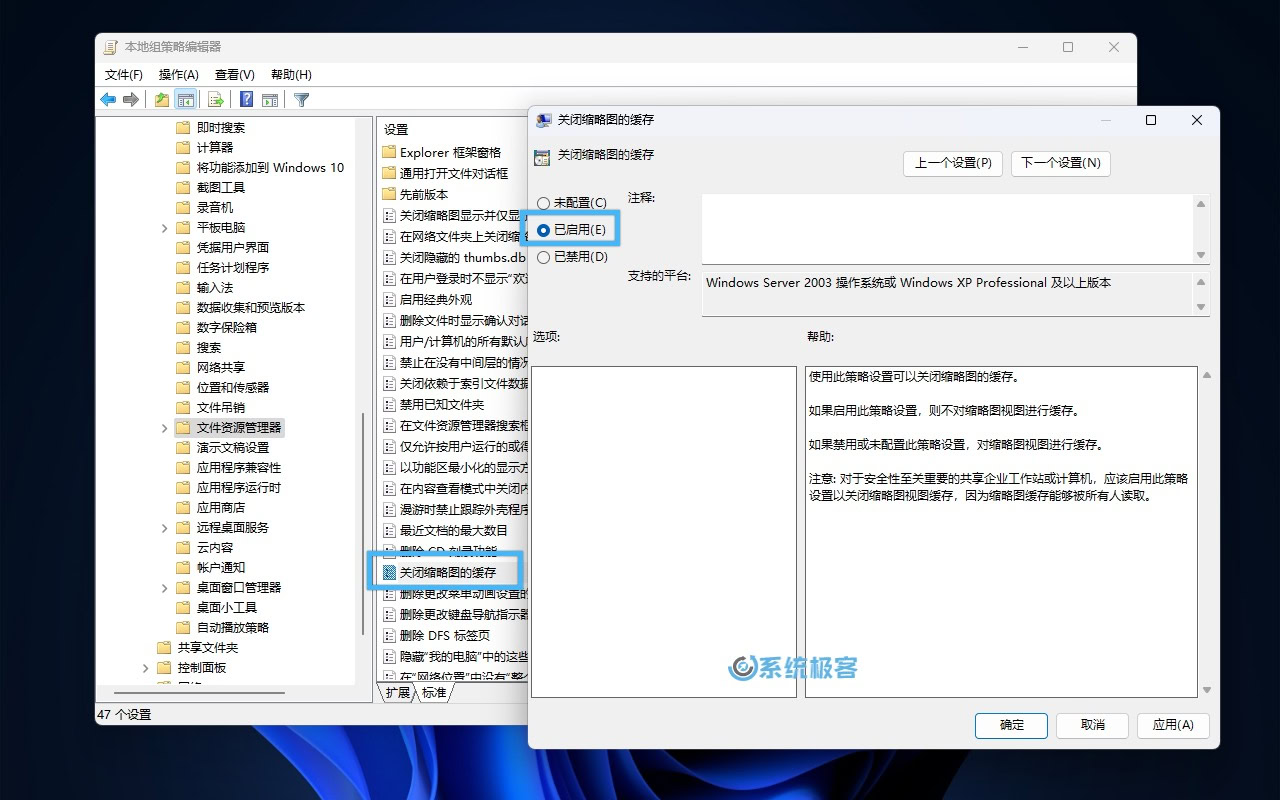Image resolution: width=1280 pixels, height=800 pixels.
Task: Select 输入法 in the tree
Action: 215,287
